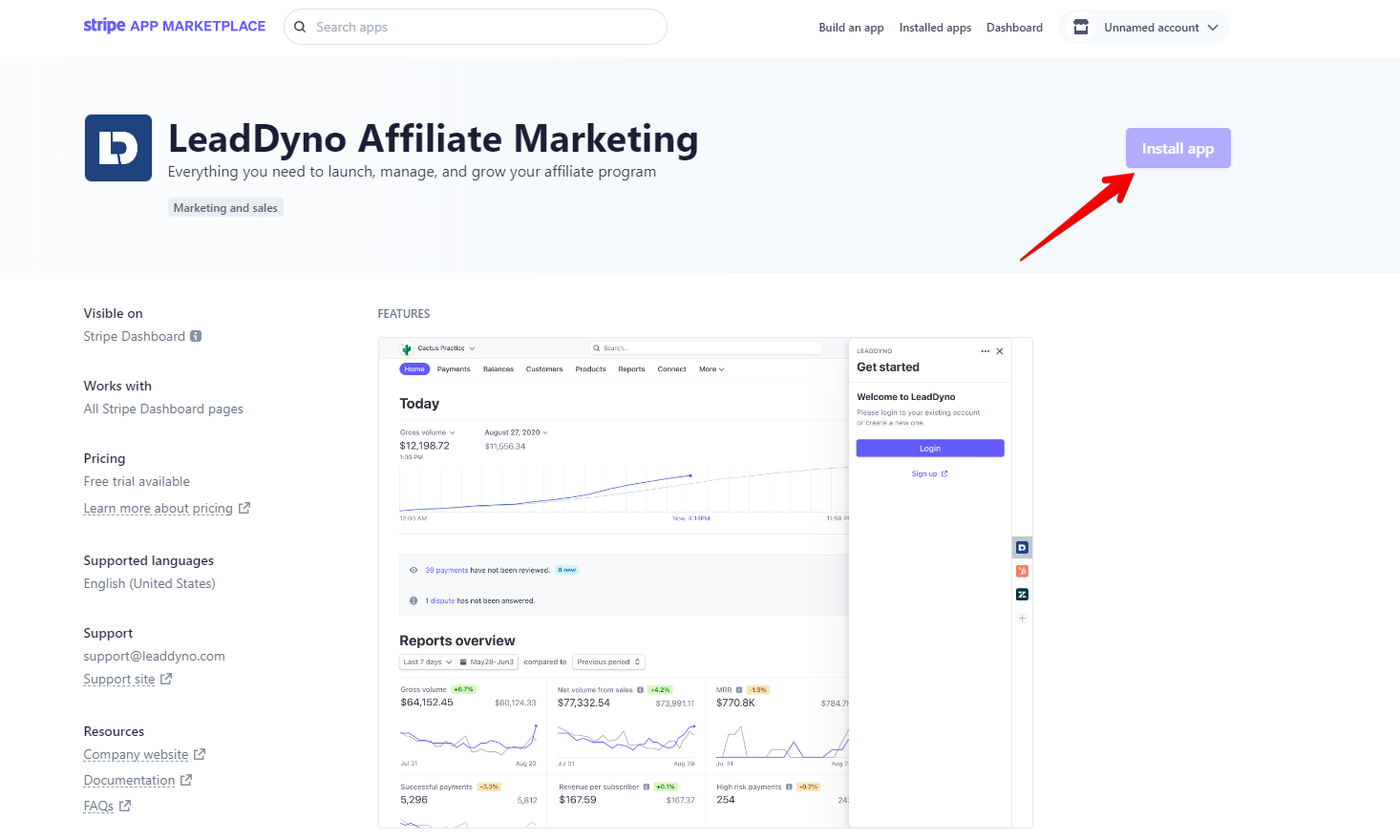Click Payments tab in preview screenshot
The height and width of the screenshot is (840, 1400).
454,368
